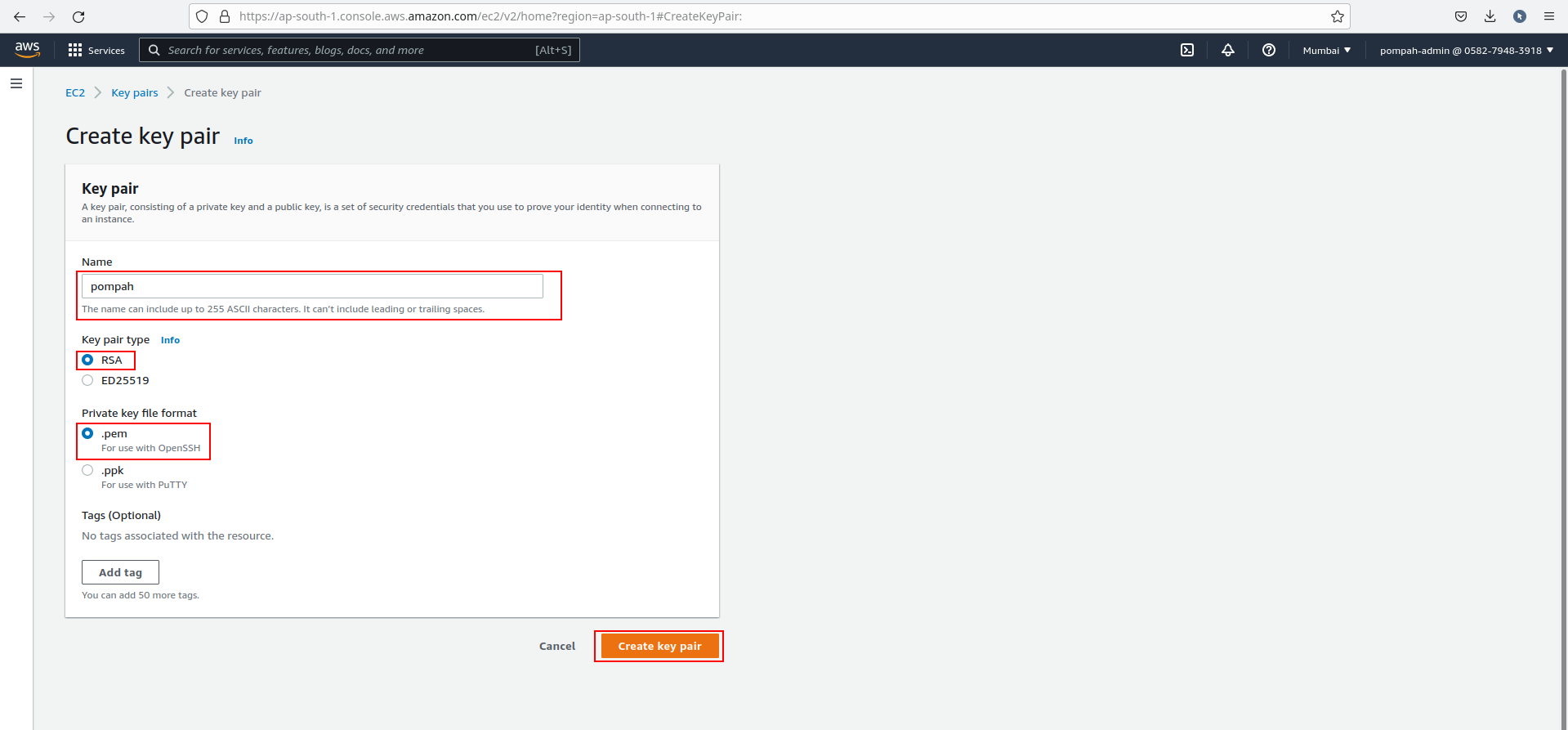The height and width of the screenshot is (730, 1568).
Task: Click the AWS logo home icon
Action: 27,50
